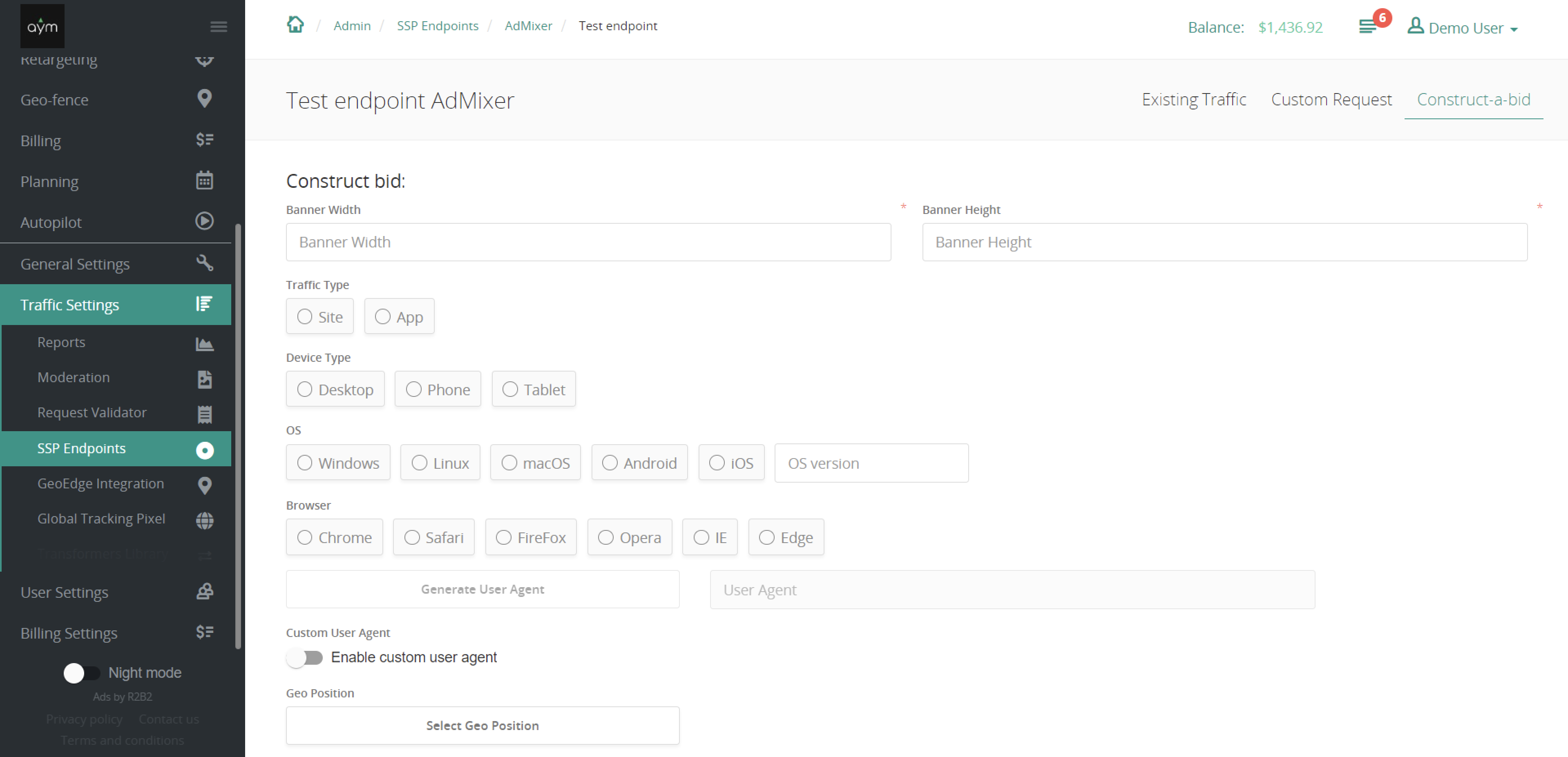Click the Billing Settings dollar icon

[x=205, y=632]
